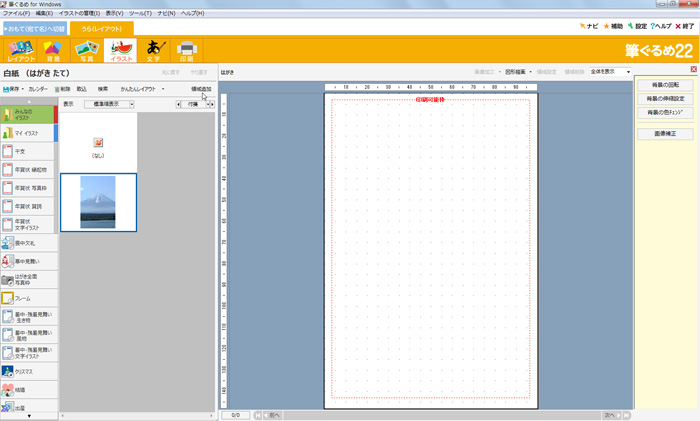Open the レイアウト (Layout) tool
This screenshot has height=421, width=700.
(x=21, y=50)
